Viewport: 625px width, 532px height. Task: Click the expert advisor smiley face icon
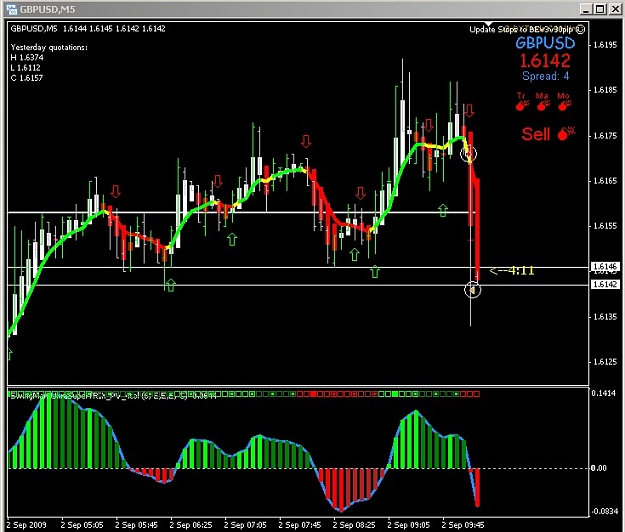click(x=581, y=29)
